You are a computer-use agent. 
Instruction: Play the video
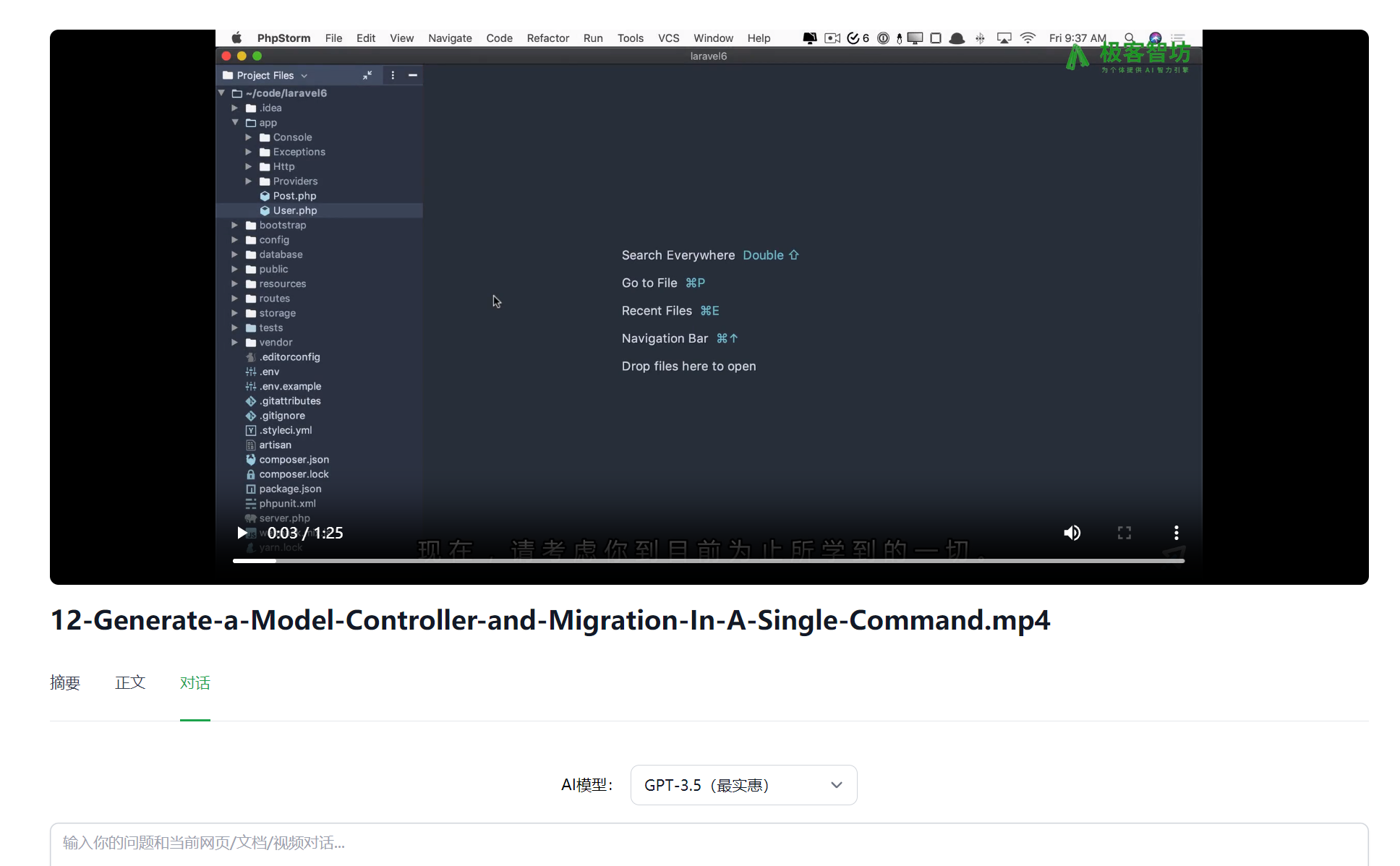[x=242, y=533]
